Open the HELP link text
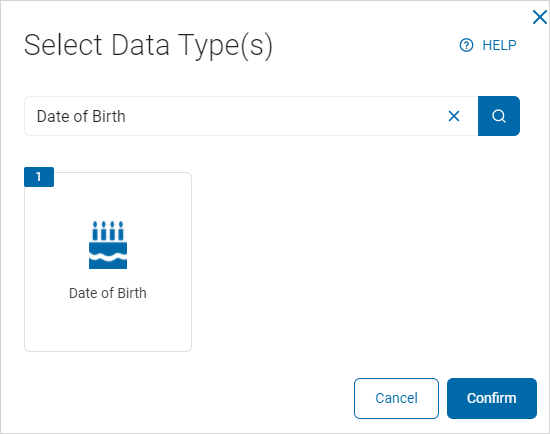The height and width of the screenshot is (434, 550). pos(499,45)
